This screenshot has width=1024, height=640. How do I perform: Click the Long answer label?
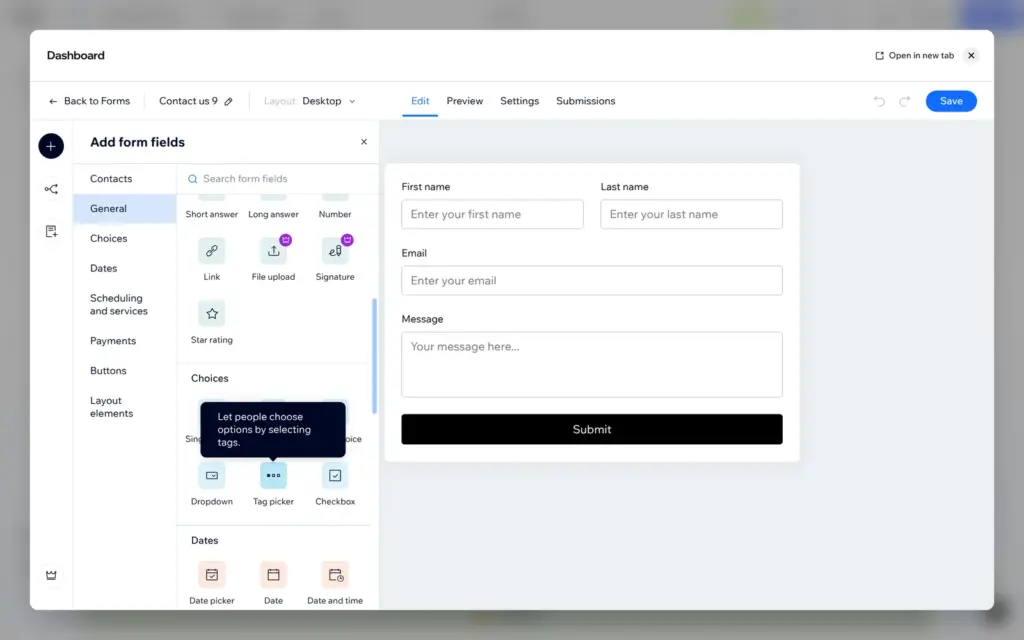273,214
